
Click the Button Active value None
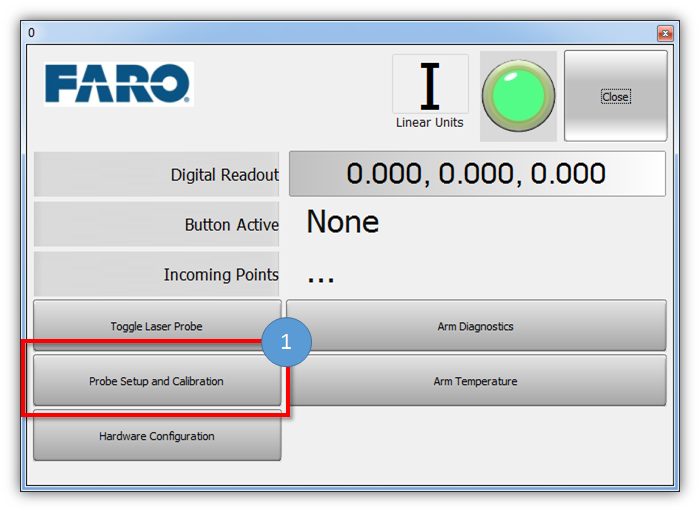[x=342, y=222]
